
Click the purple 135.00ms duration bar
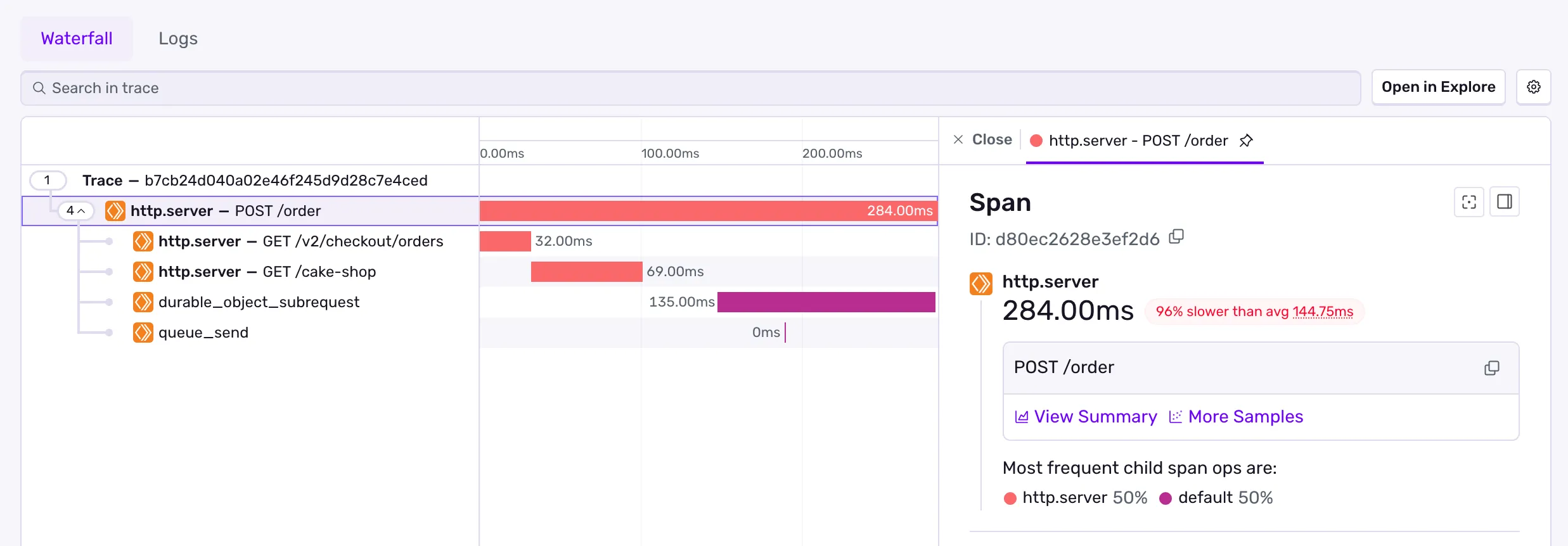point(826,302)
